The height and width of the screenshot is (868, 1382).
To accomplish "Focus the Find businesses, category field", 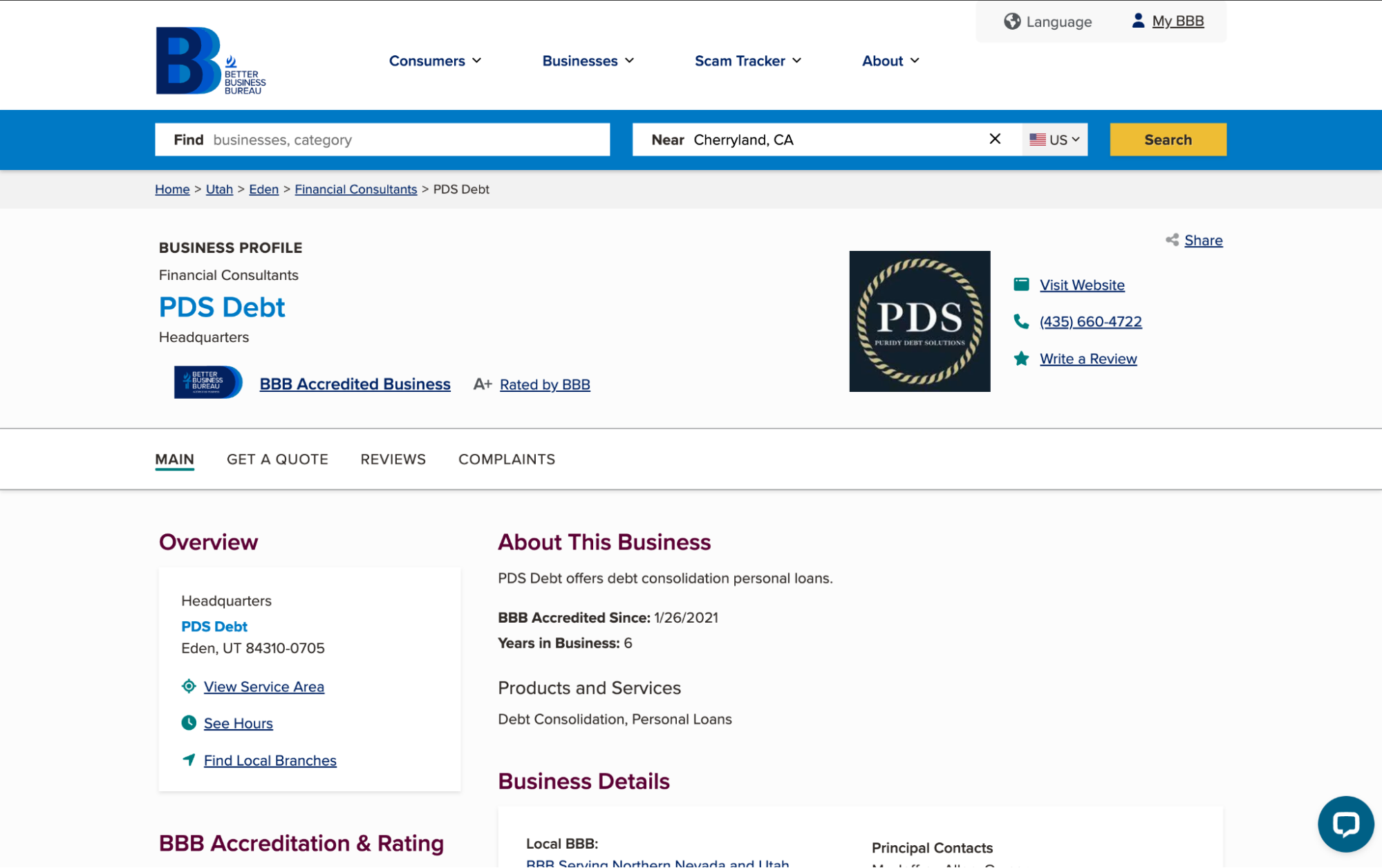I will (x=382, y=140).
